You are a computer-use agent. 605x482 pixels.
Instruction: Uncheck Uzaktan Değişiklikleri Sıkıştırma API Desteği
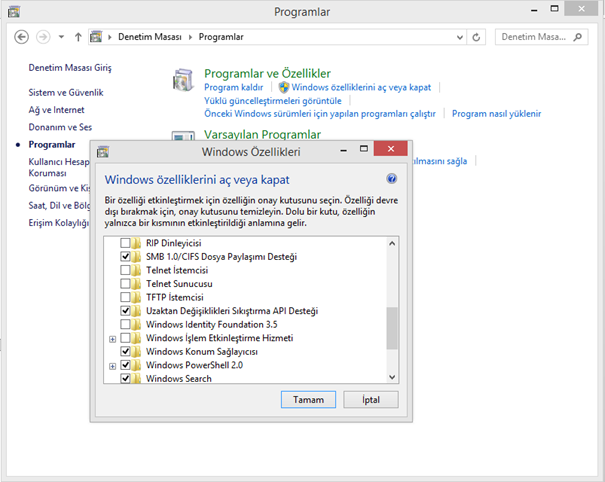[125, 311]
